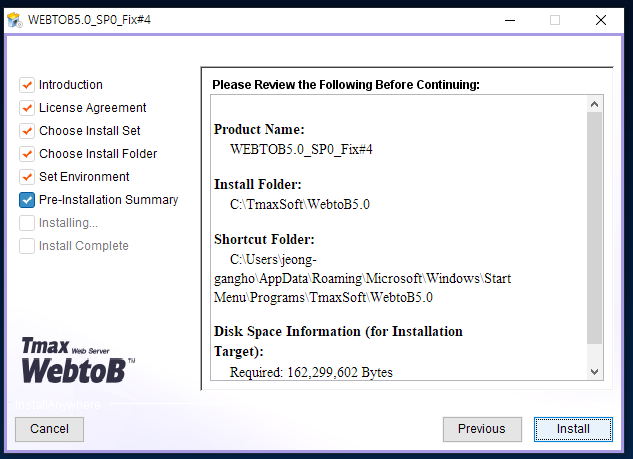Screen dimensions: 633x459
Task: Click the Introduction step checkmark icon
Action: coord(27,85)
